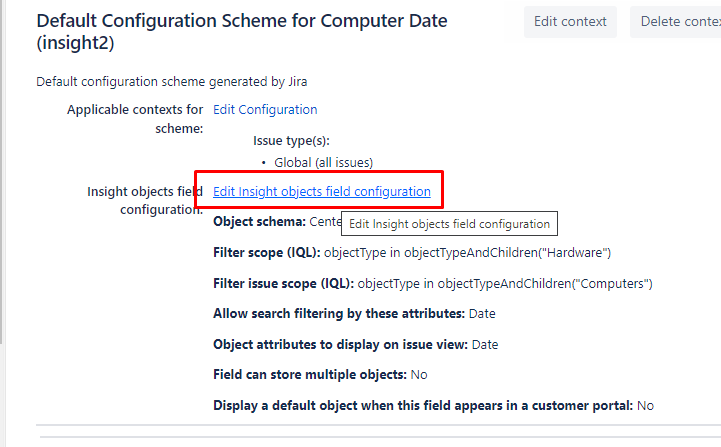Click the Edit context button
The image size is (721, 447).
tap(570, 22)
